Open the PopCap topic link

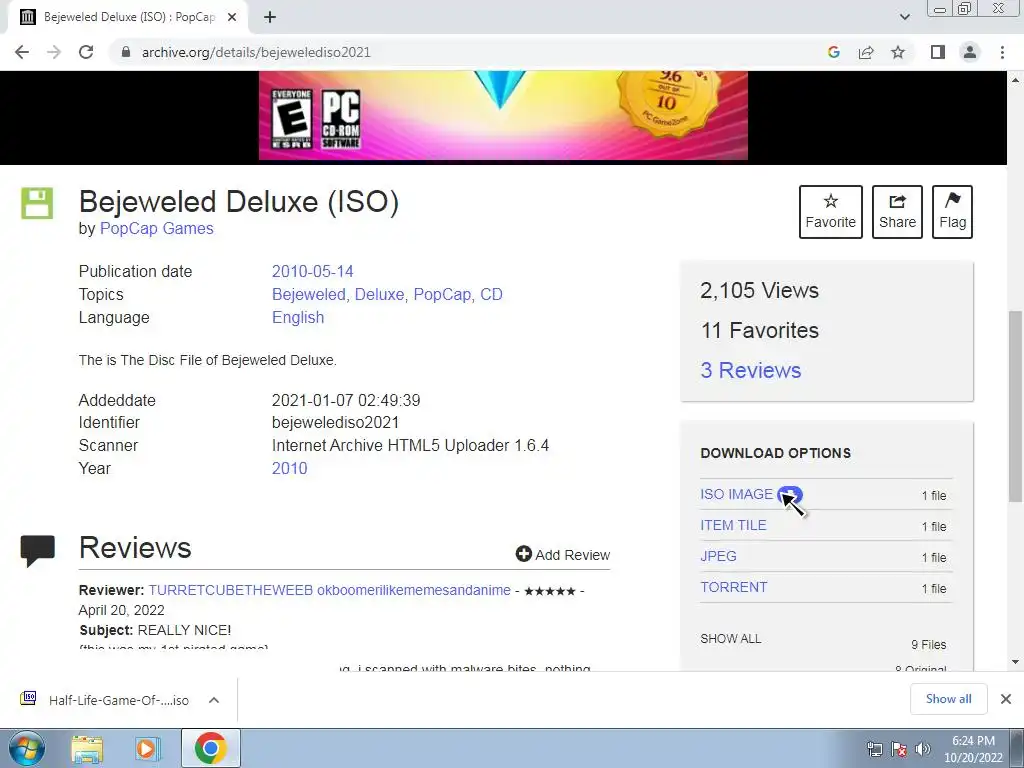(x=442, y=295)
